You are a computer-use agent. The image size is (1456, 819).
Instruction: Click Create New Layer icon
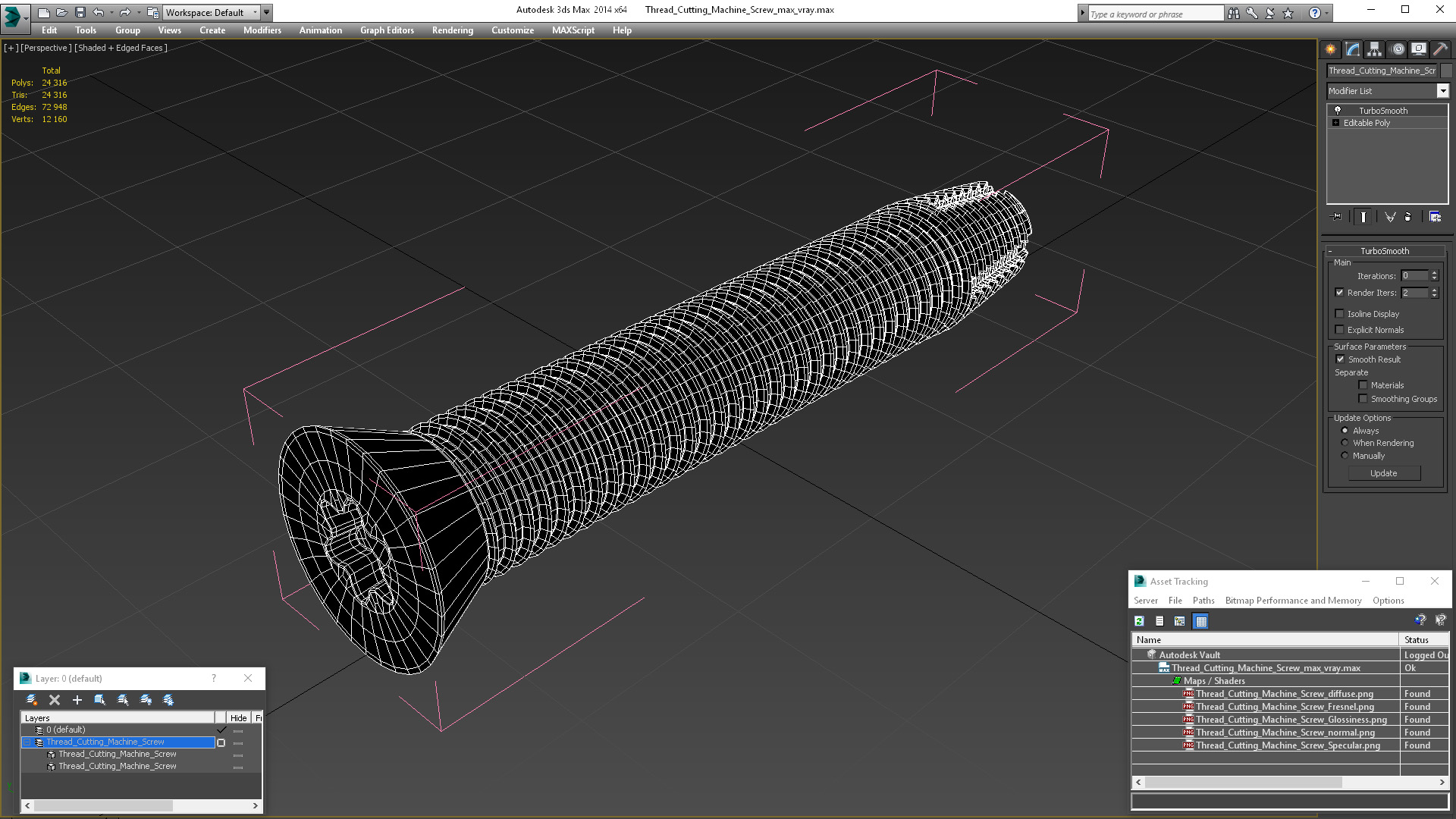(x=32, y=700)
